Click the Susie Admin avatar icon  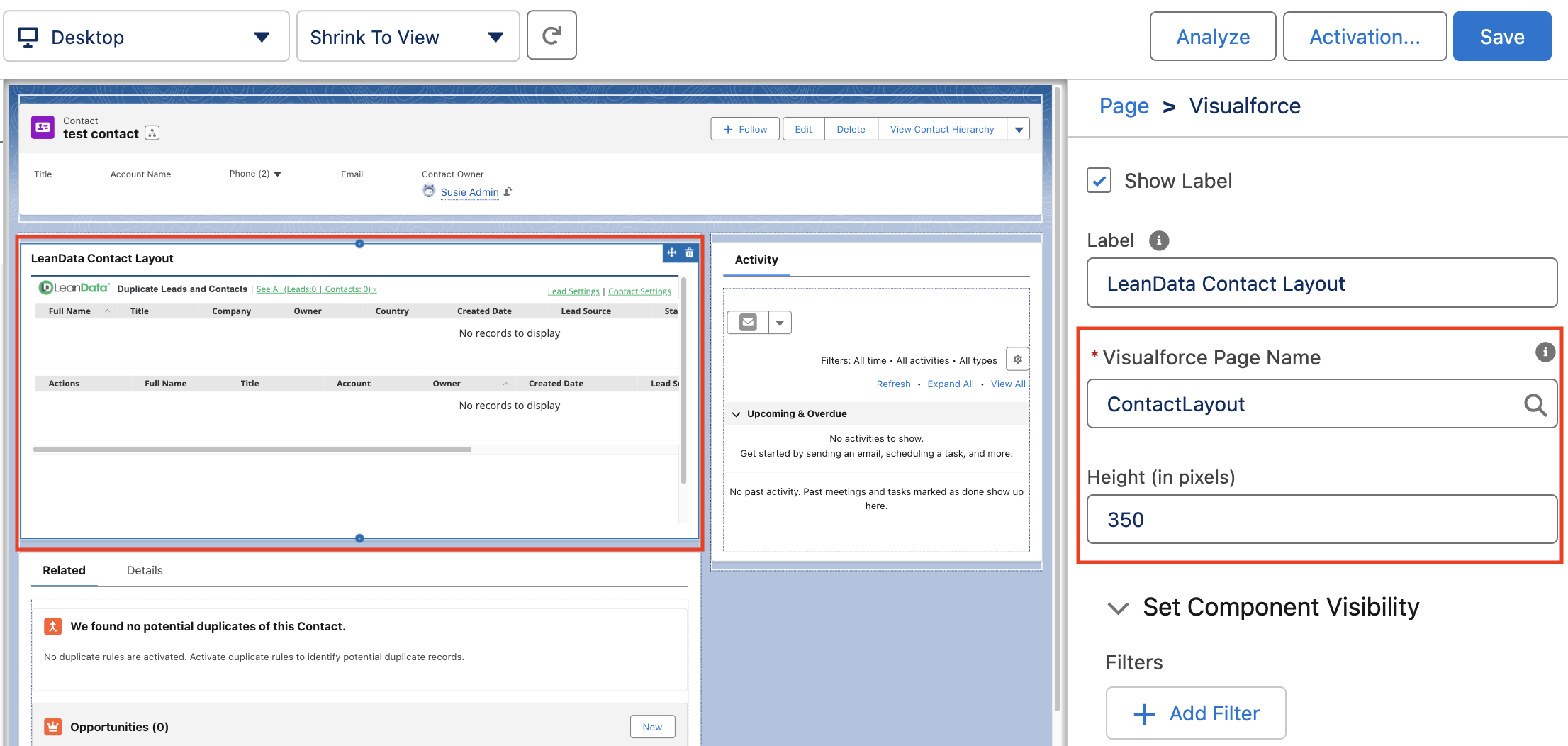coord(429,191)
